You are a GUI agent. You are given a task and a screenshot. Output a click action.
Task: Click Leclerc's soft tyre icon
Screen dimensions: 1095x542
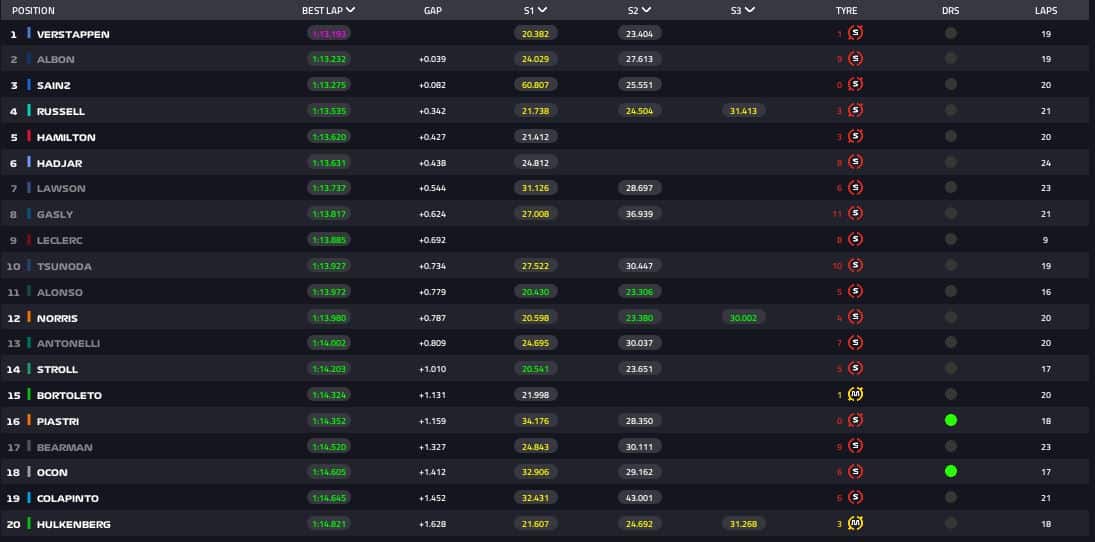click(855, 239)
